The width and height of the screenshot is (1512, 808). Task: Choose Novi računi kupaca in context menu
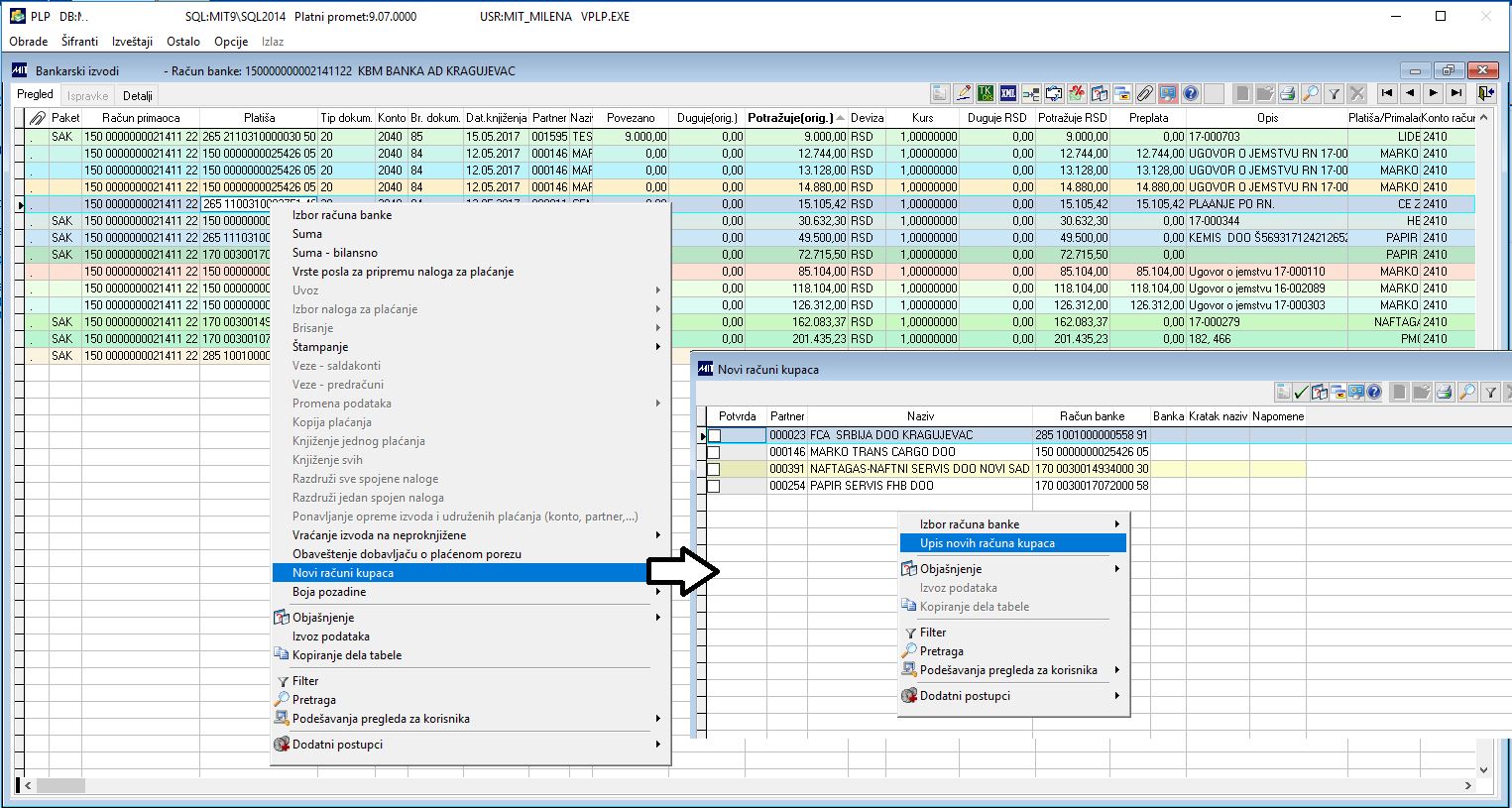click(471, 573)
